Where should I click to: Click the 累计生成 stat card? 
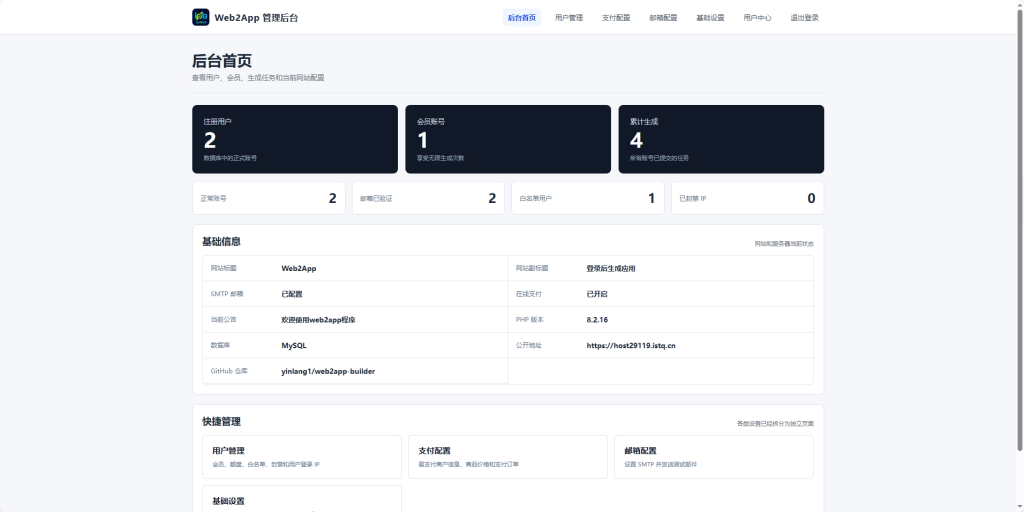pyautogui.click(x=721, y=139)
